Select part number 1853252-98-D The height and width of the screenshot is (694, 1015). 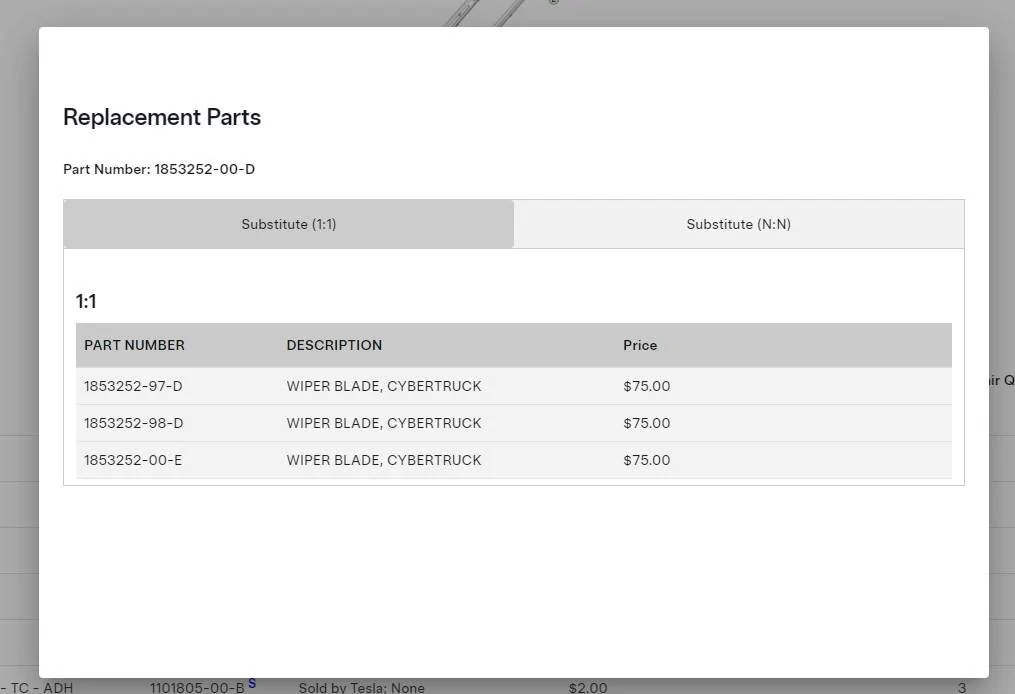coord(133,423)
